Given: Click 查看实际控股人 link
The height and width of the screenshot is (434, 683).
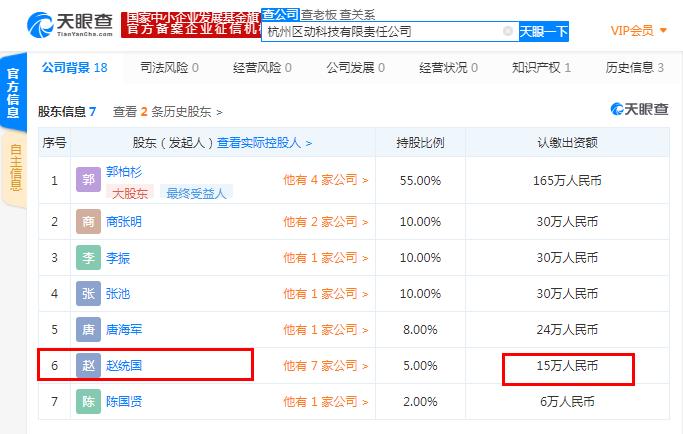Looking at the screenshot, I should (264, 142).
